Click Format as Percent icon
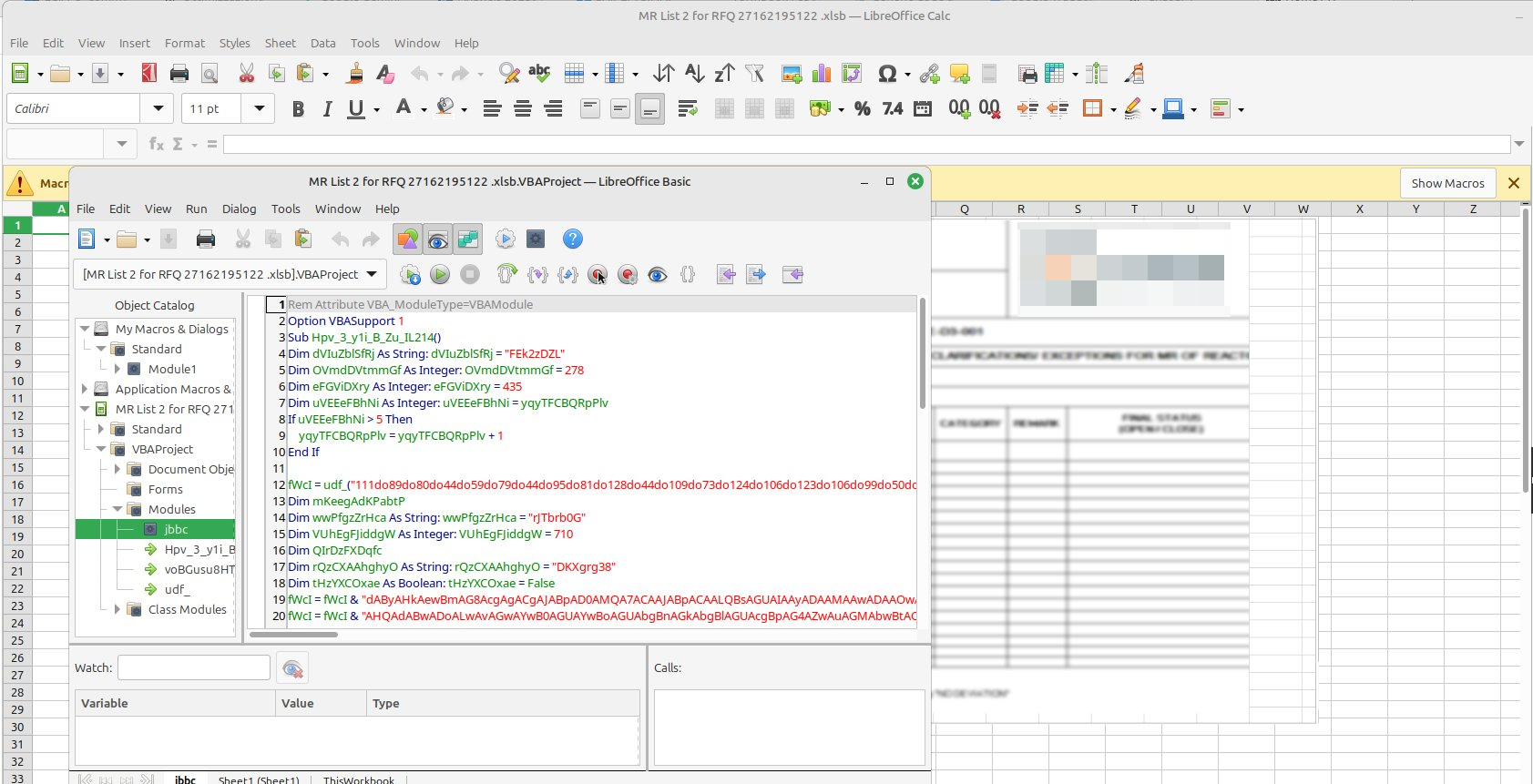This screenshot has width=1533, height=784. tap(863, 109)
